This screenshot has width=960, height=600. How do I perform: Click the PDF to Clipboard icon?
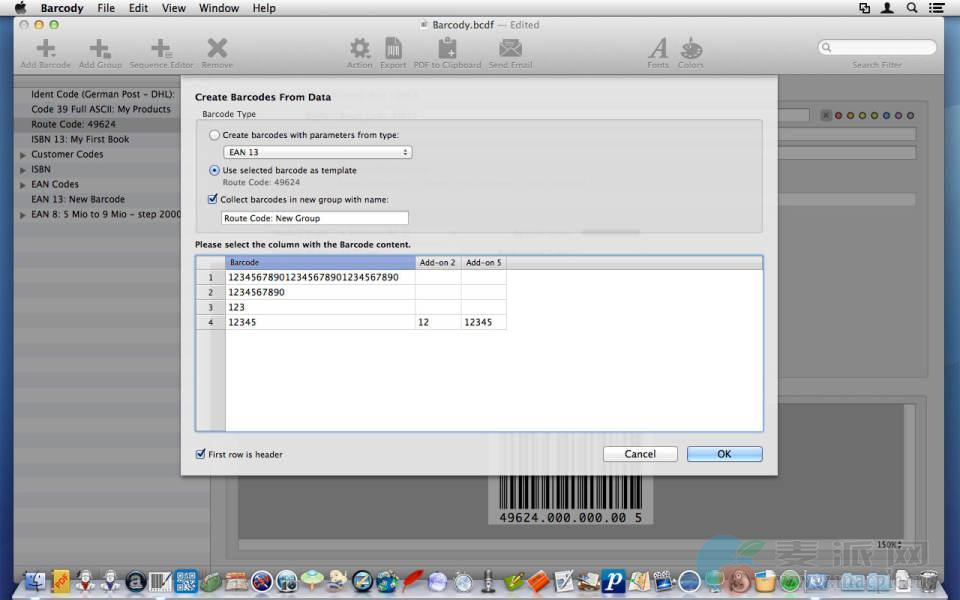tap(447, 49)
